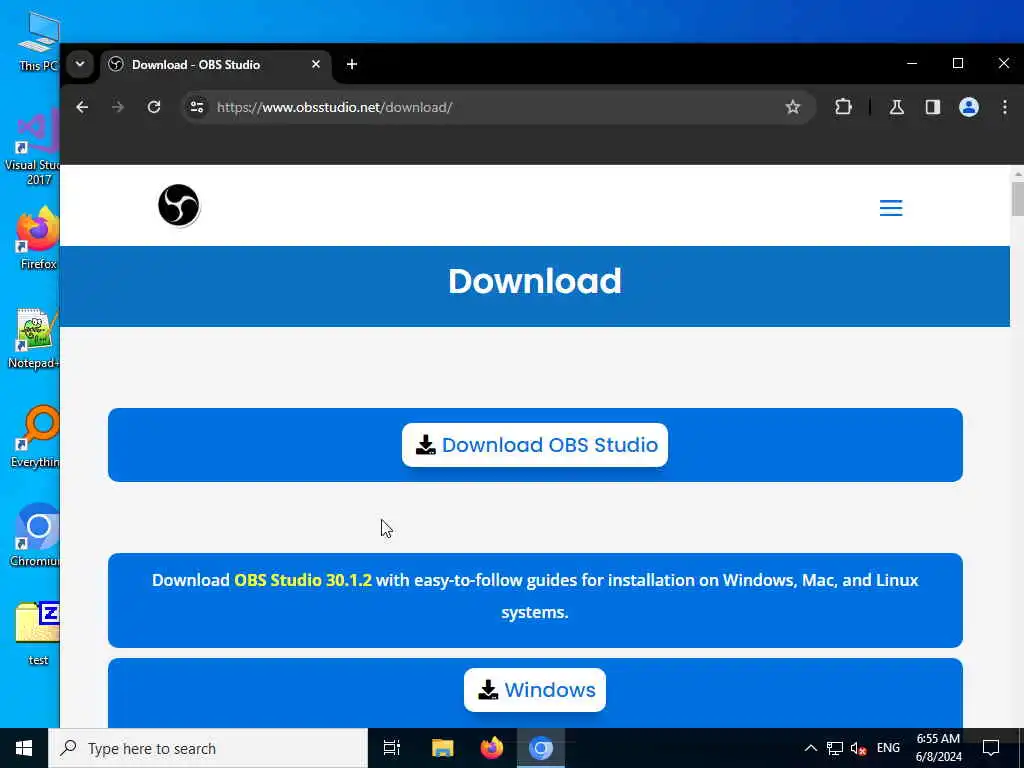Click the Chromium taskbar icon

[541, 748]
